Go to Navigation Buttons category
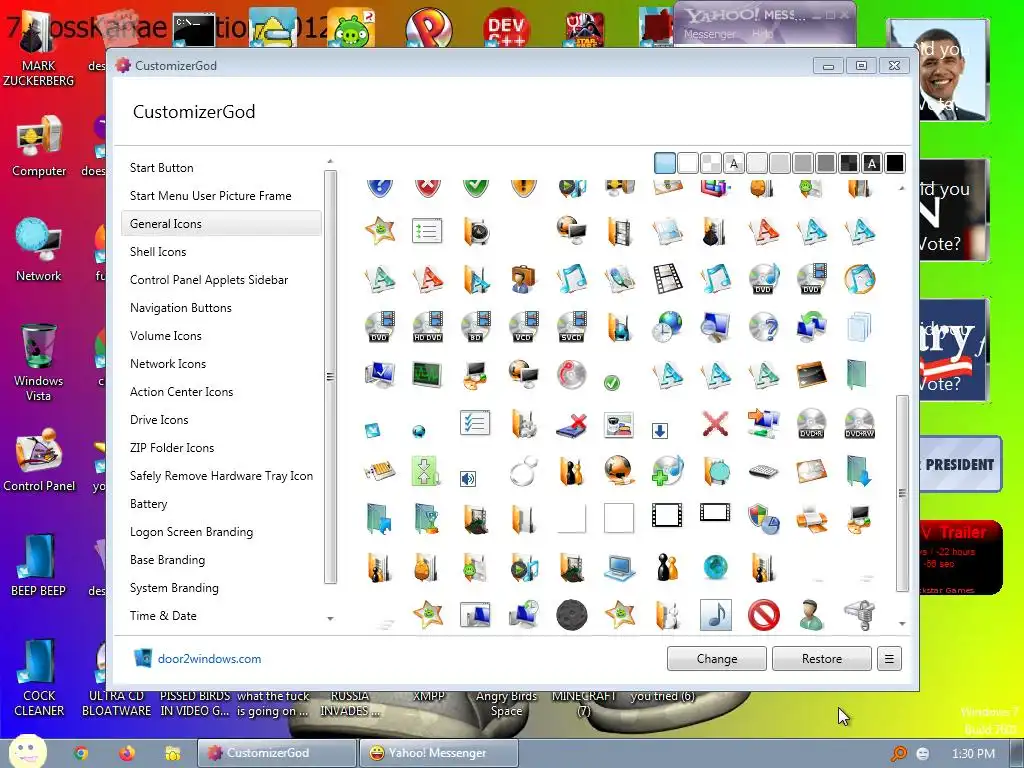Screen dimensions: 1024x768 pos(180,308)
